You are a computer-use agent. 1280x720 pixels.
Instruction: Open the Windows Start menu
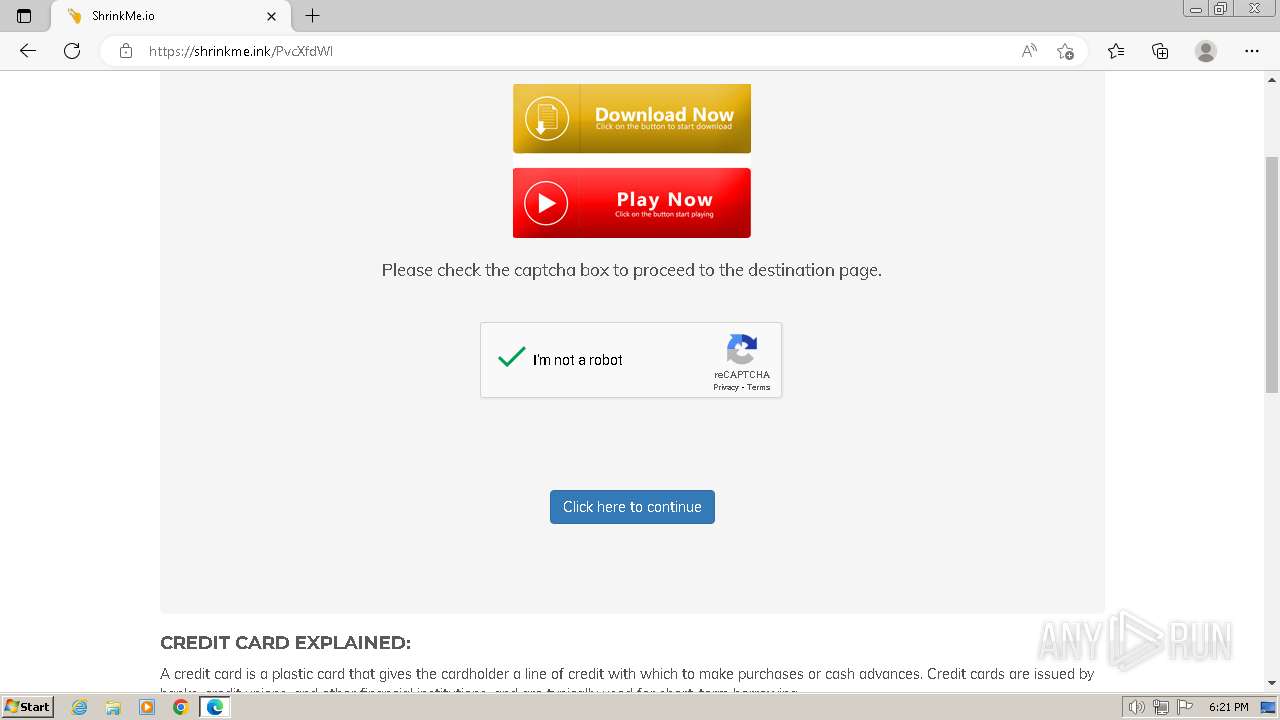pos(27,706)
